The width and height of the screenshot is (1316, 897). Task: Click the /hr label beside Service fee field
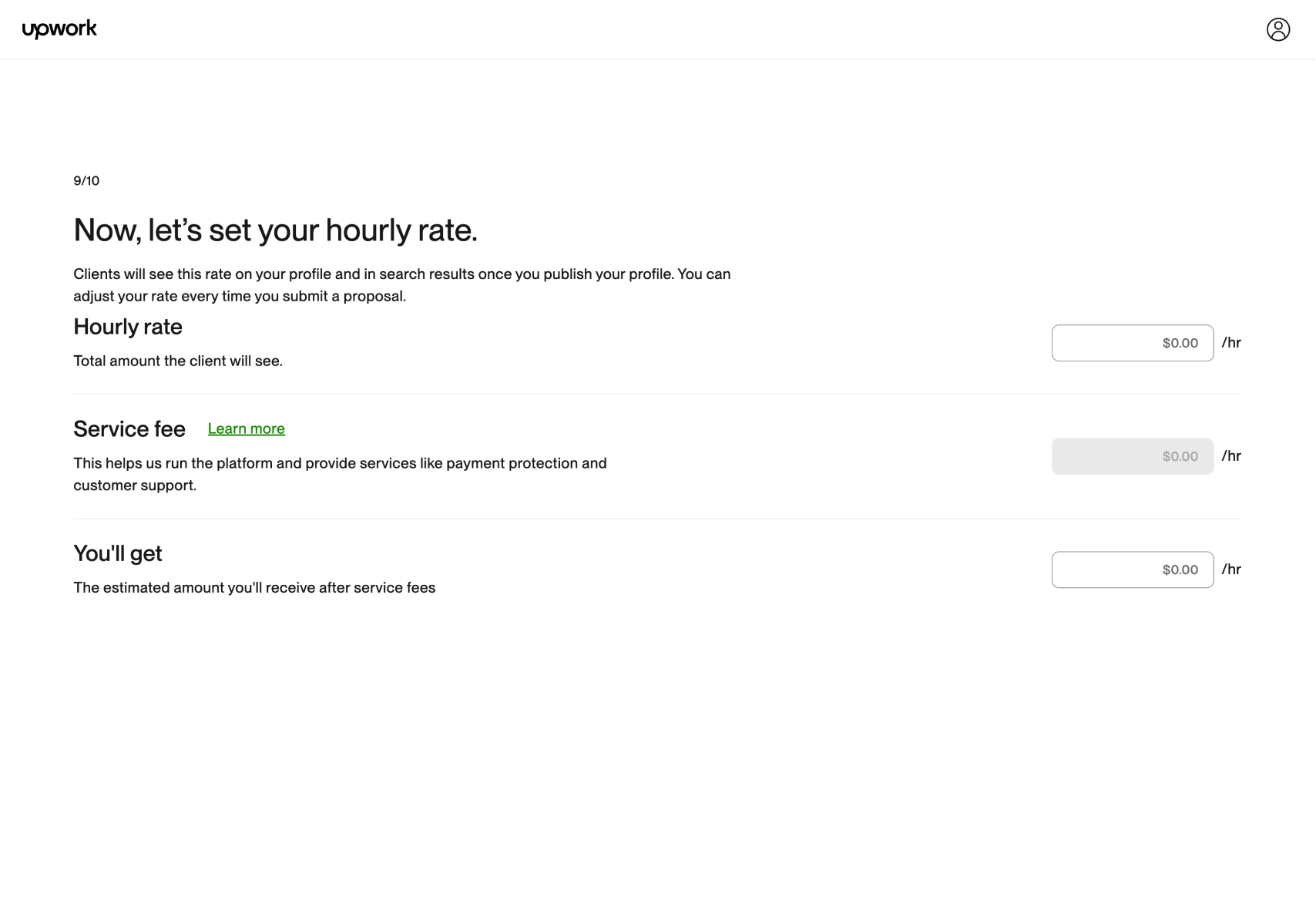pos(1231,456)
